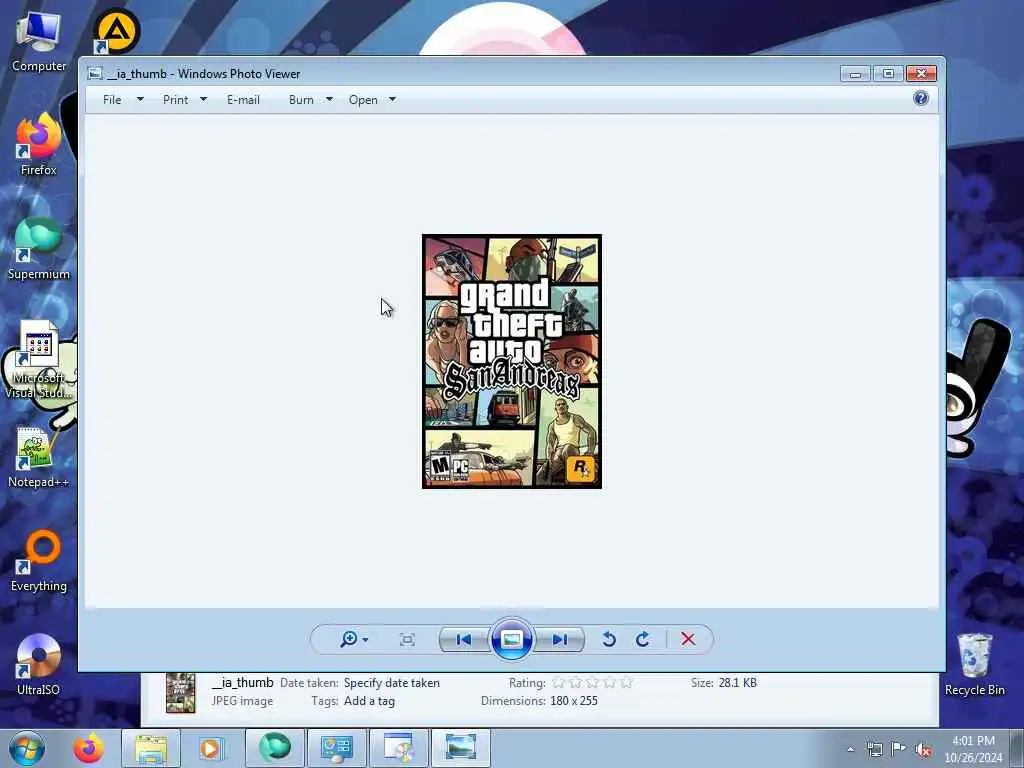Click the Fit to window icon
The image size is (1024, 768).
[x=407, y=639]
